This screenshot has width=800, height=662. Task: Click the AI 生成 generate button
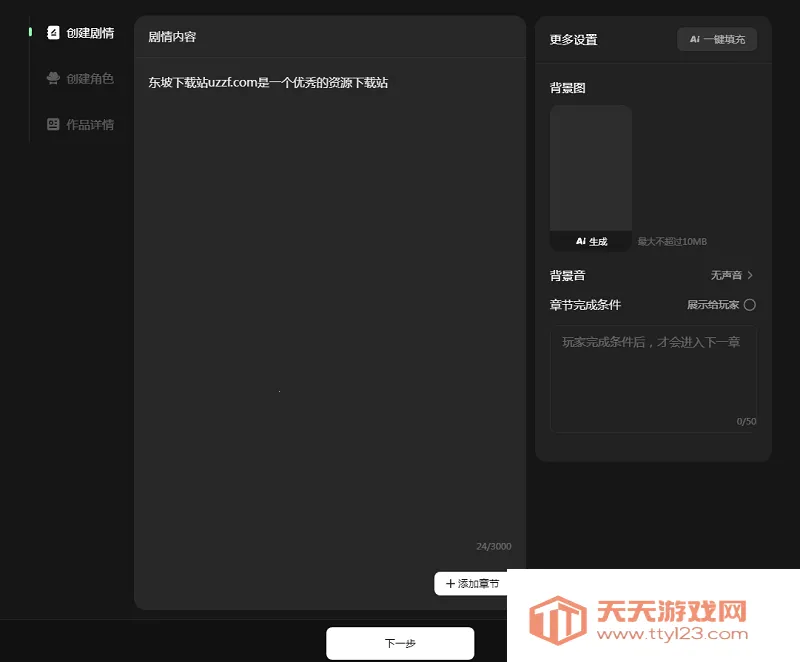tap(590, 241)
